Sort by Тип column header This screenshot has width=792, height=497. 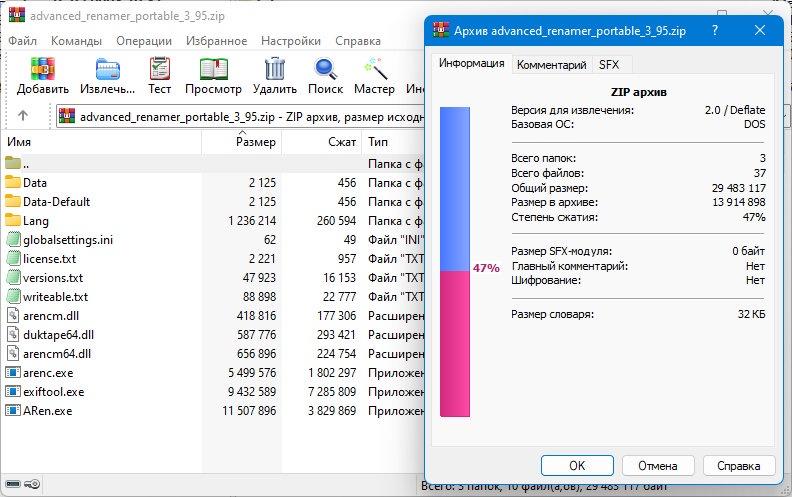click(394, 142)
